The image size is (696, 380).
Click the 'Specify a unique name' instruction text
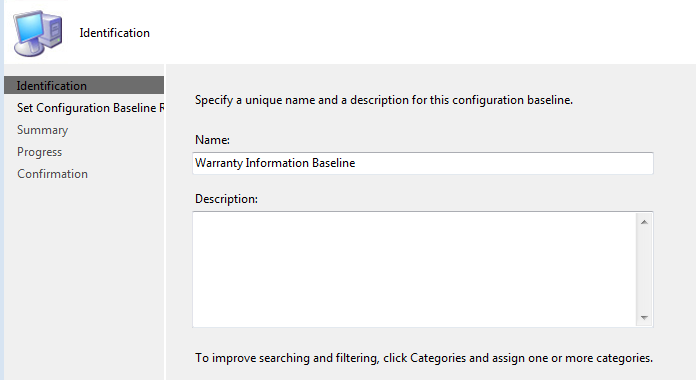point(384,100)
